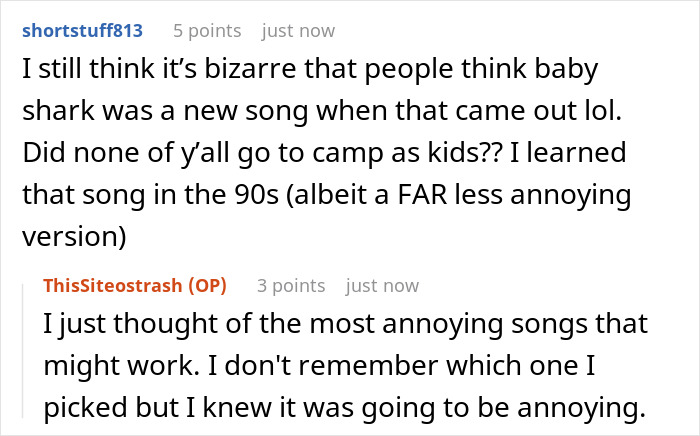The image size is (700, 436).
Task: Click the reply line 'I just thought of the most'
Action: coord(346,324)
